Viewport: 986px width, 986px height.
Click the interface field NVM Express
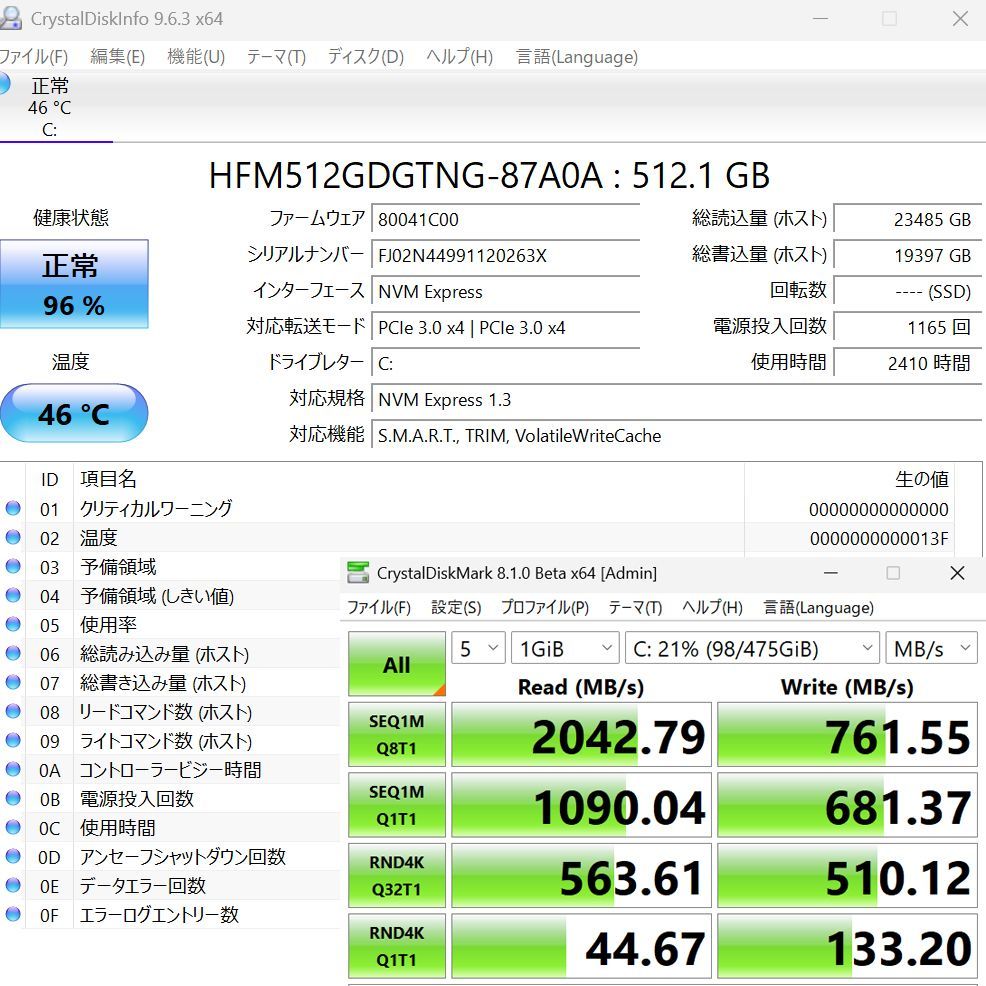coord(506,292)
